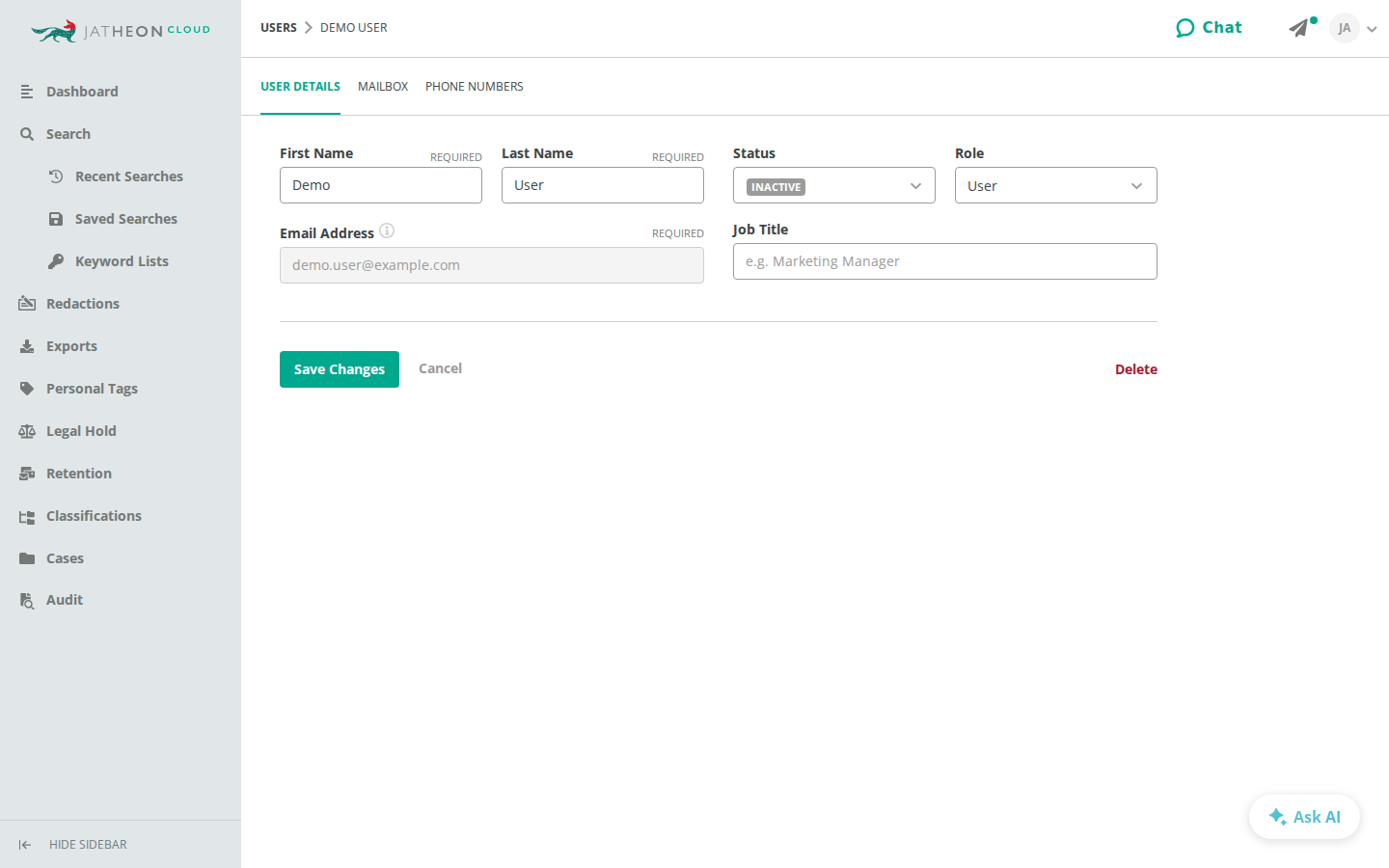Click the Retention icon in sidebar
The height and width of the screenshot is (868, 1389).
27,474
